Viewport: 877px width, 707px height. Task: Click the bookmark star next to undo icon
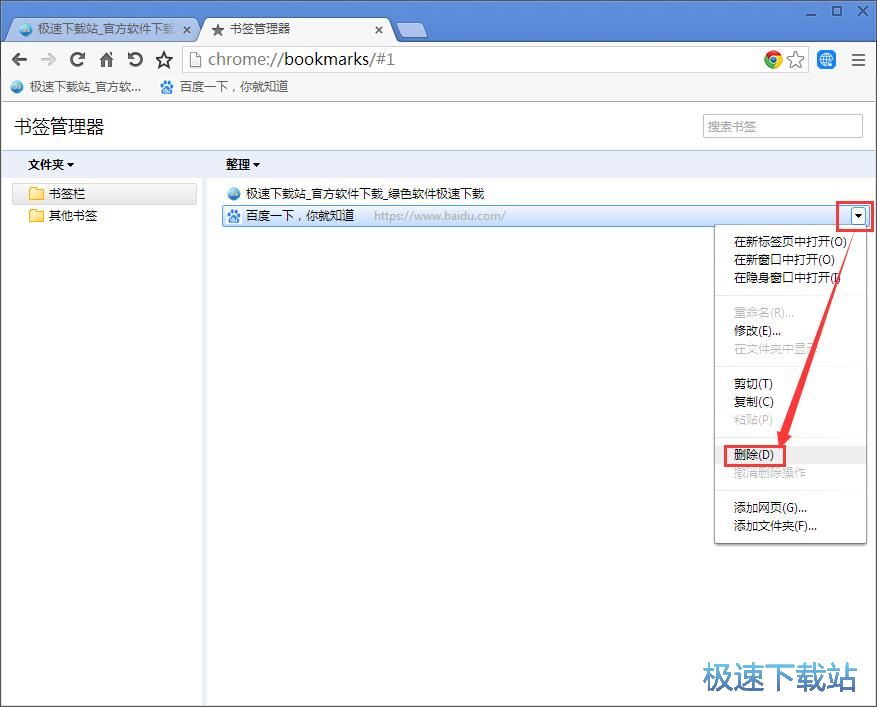coord(164,59)
